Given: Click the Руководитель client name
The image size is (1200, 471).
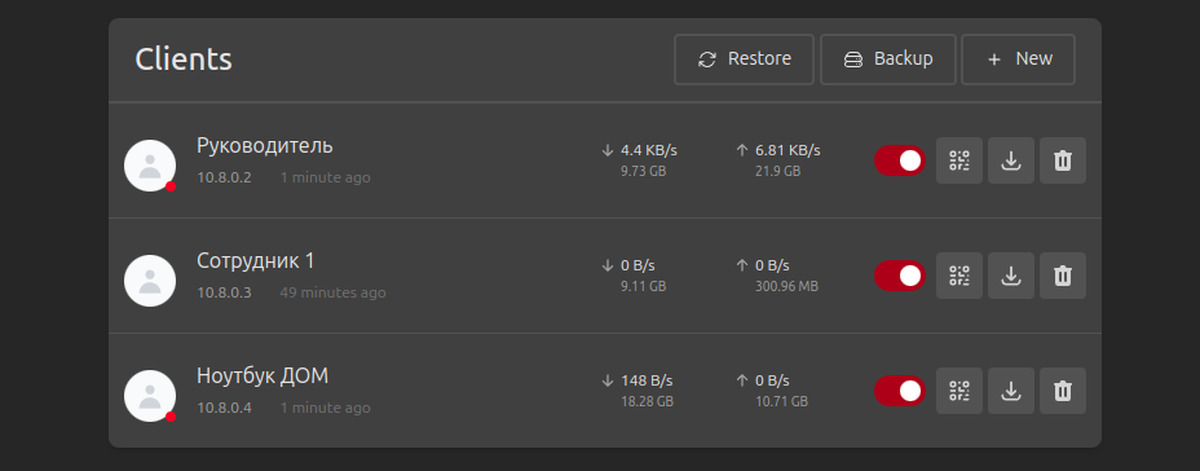Looking at the screenshot, I should click(x=265, y=146).
